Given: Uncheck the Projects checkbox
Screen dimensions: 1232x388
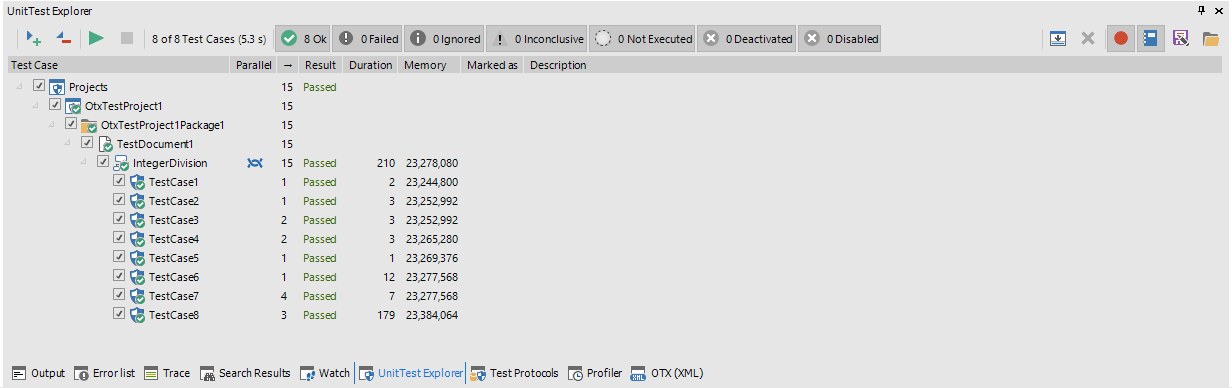Looking at the screenshot, I should coord(39,86).
